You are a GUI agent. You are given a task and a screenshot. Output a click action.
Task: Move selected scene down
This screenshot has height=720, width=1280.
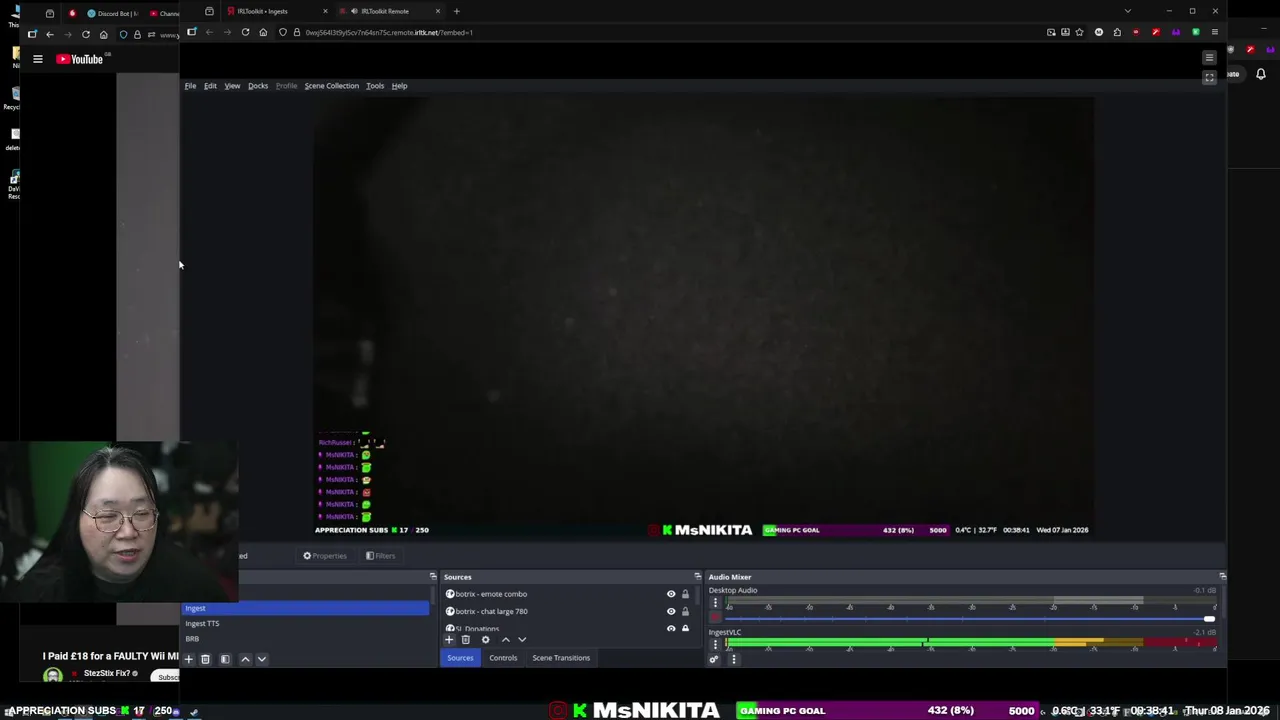pyautogui.click(x=262, y=659)
